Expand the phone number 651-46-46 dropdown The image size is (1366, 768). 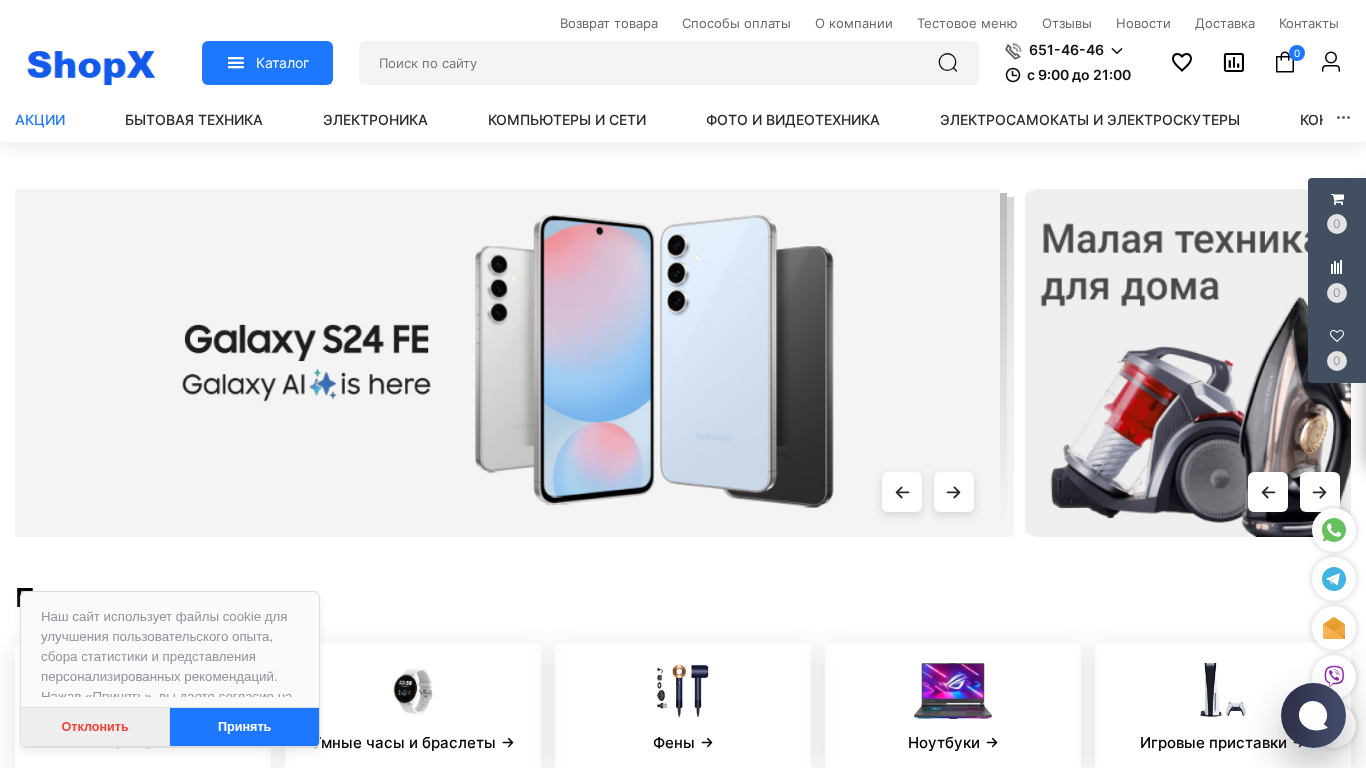pos(1117,50)
